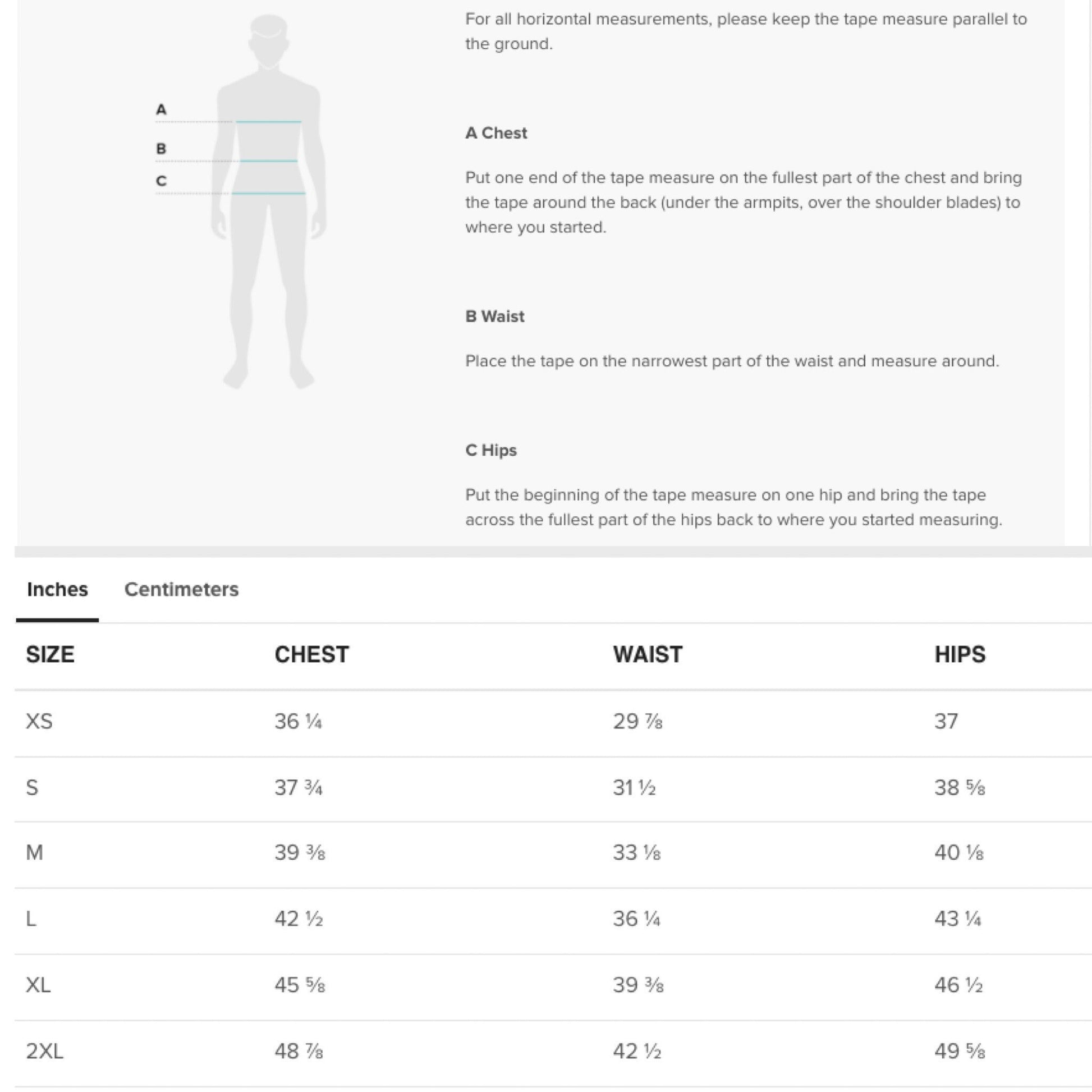Click the C Hips heading

[x=490, y=451]
